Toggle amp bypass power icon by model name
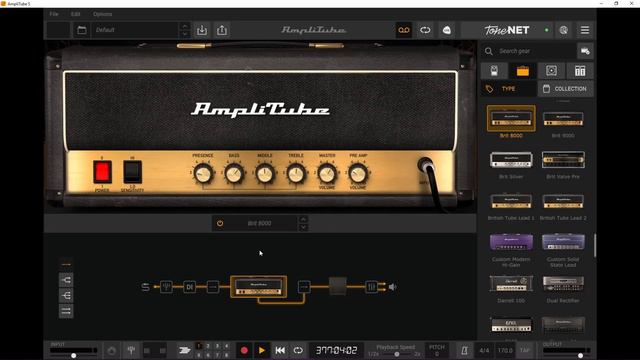The image size is (640, 360). point(220,223)
